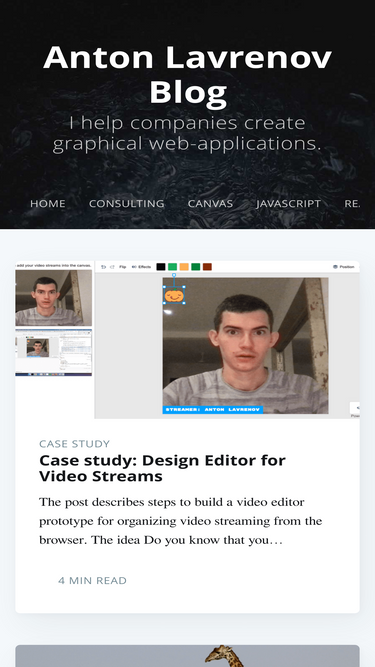Open the JAVASCRIPT menu item
Image resolution: width=375 pixels, height=667 pixels.
click(288, 204)
